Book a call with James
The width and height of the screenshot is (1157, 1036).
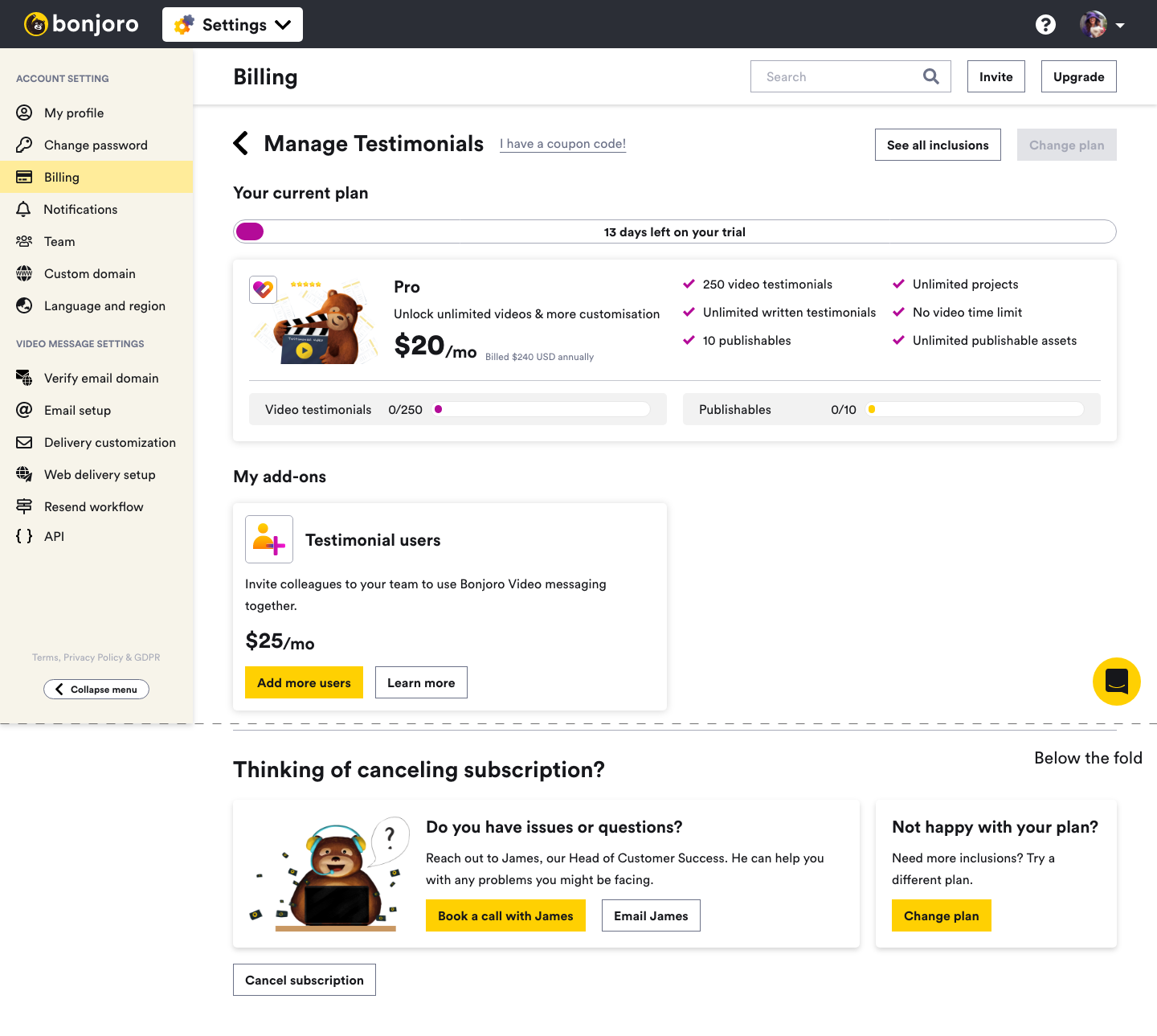505,915
